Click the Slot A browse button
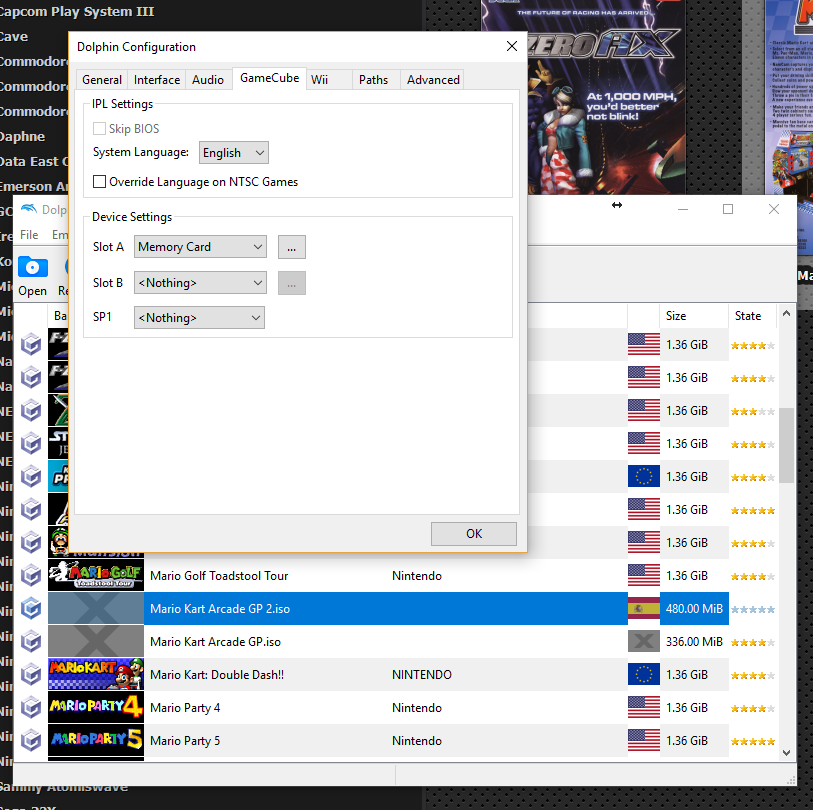The width and height of the screenshot is (813, 810). coord(292,247)
